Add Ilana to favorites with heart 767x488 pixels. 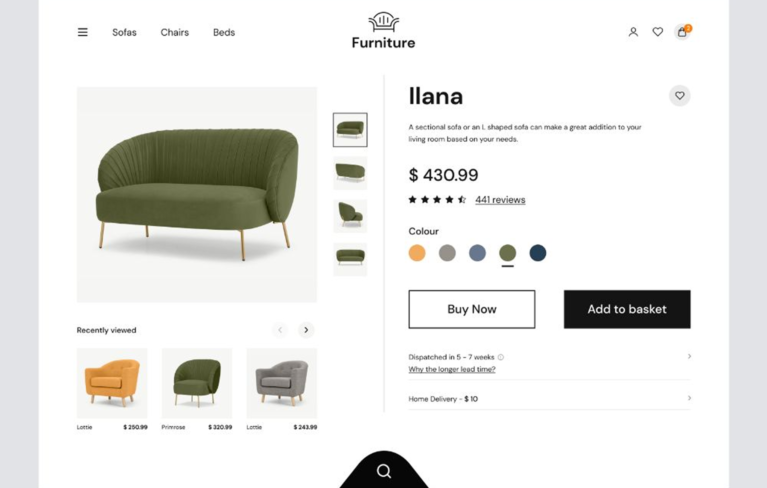coord(679,96)
